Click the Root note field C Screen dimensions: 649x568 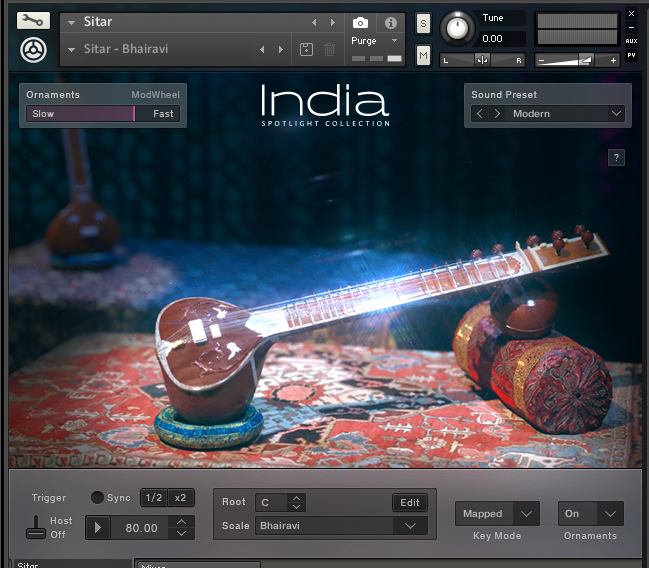[271, 503]
